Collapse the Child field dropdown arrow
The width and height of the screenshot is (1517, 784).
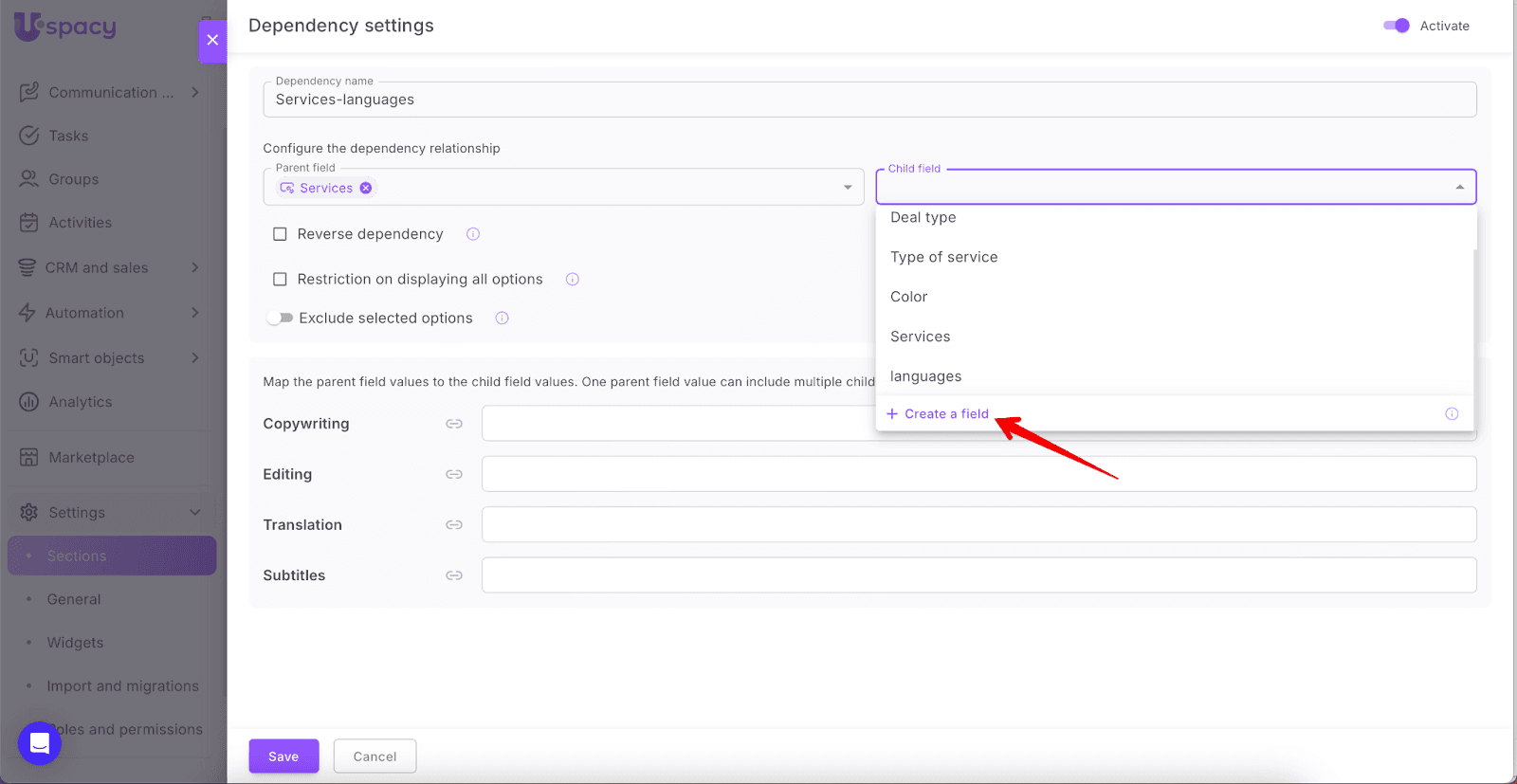pos(1459,188)
